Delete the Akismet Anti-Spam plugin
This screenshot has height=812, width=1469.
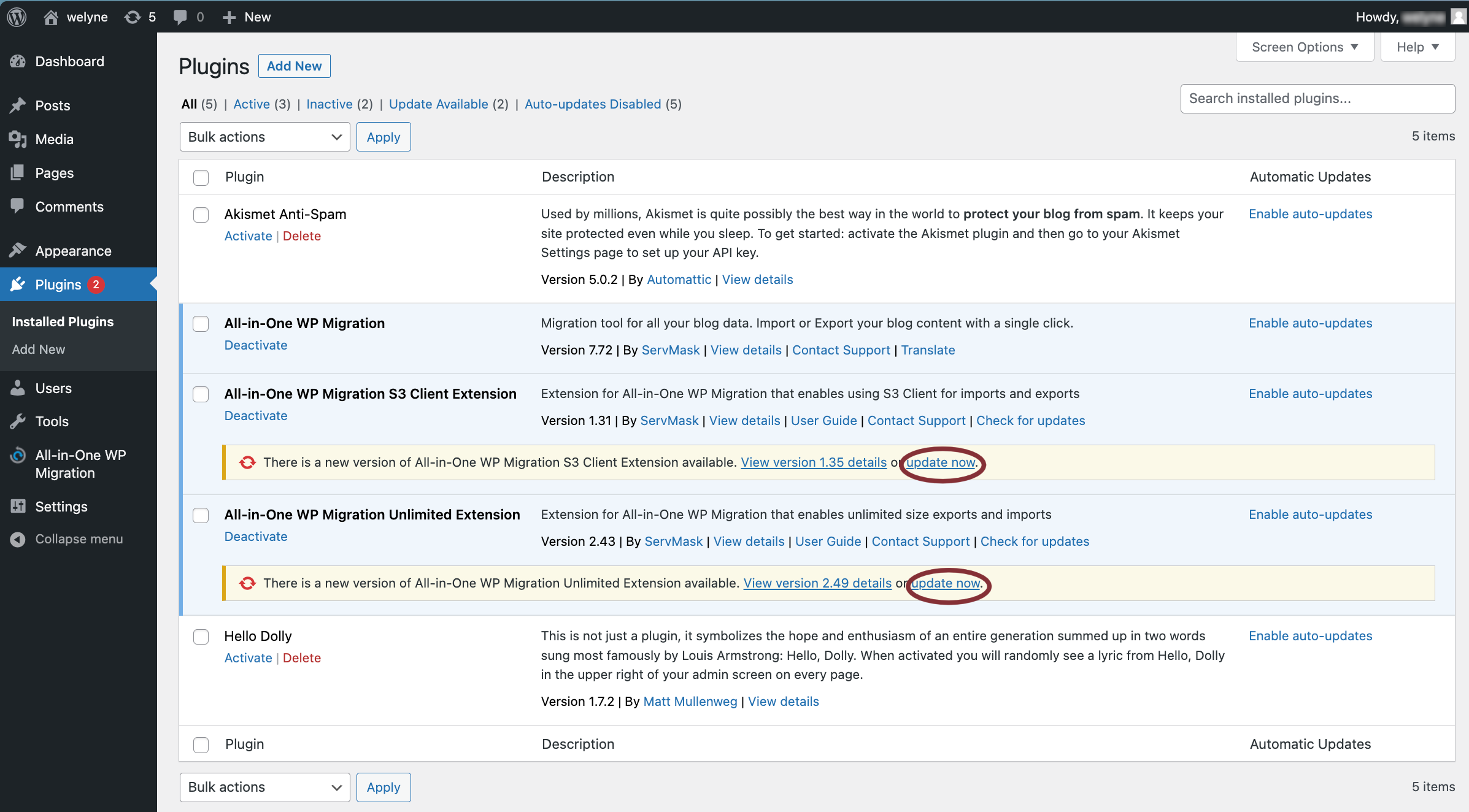(302, 236)
